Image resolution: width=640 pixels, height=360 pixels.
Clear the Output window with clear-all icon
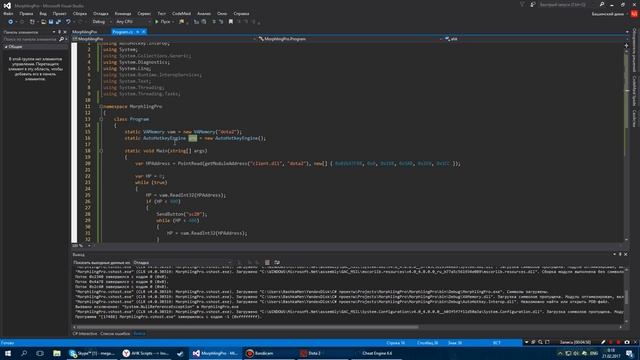(267, 262)
